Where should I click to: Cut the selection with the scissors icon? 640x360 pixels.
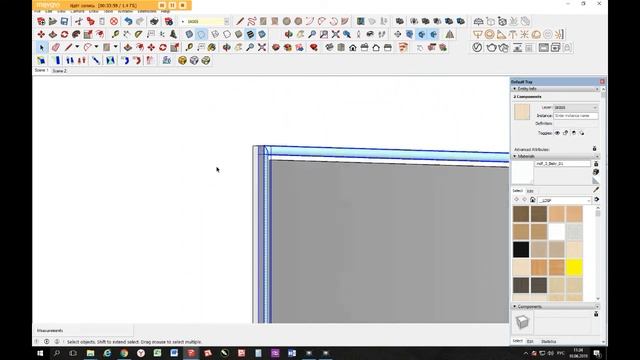pos(78,21)
